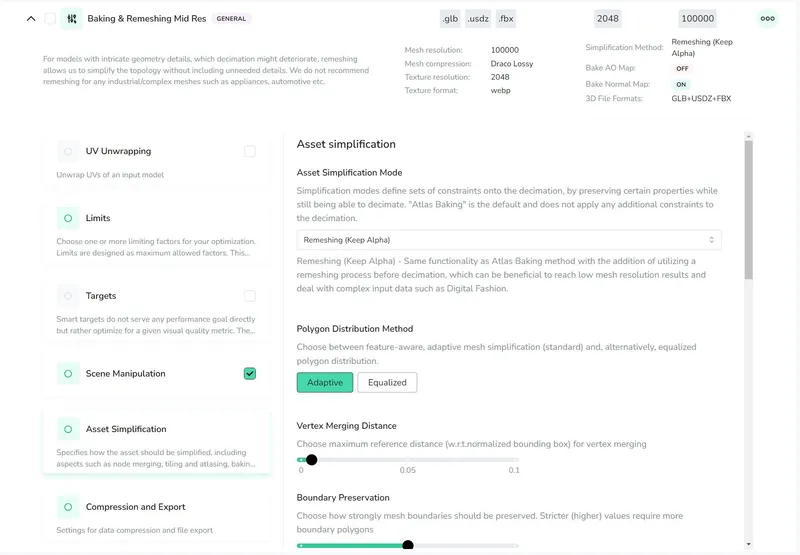The width and height of the screenshot is (800, 555).
Task: Enable the UV Unwrapping checkbox
Action: [x=250, y=152]
